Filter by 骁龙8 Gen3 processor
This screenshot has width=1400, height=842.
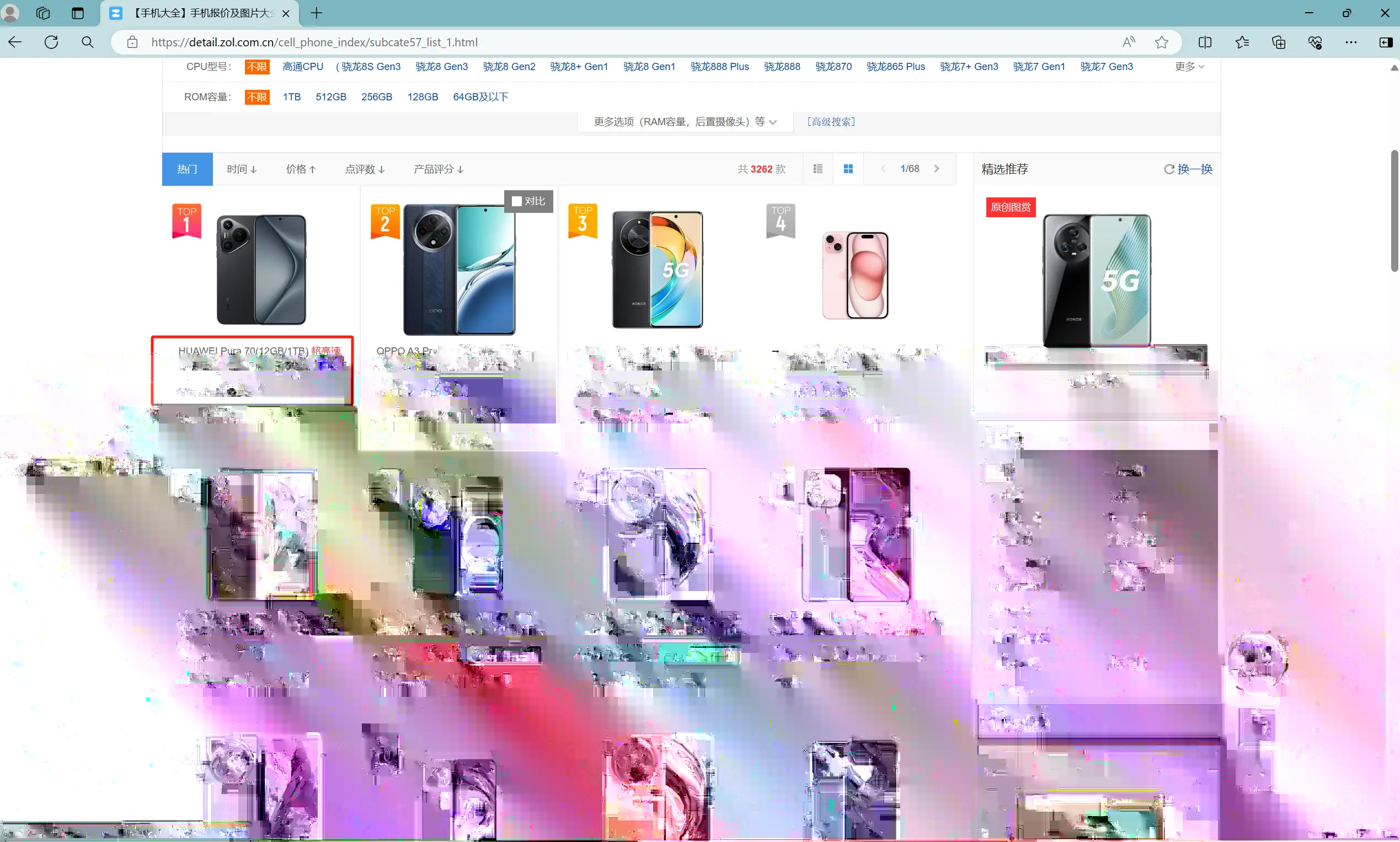coord(441,67)
